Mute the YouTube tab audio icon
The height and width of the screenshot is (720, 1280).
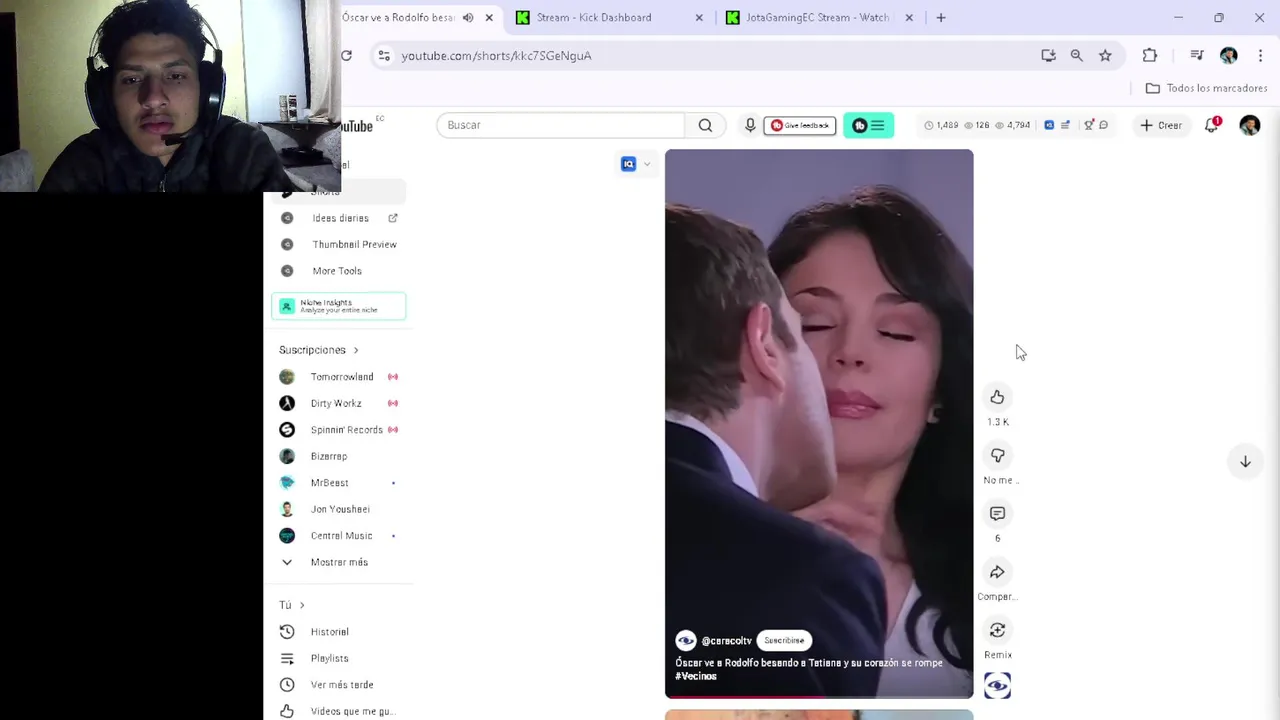click(468, 17)
